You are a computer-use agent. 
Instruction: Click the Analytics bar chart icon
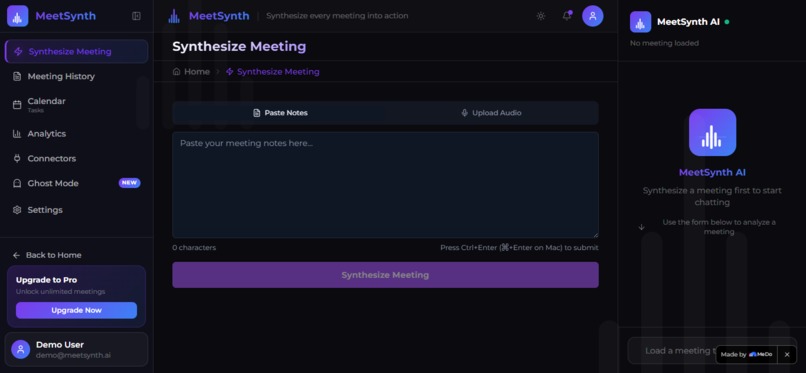point(17,134)
